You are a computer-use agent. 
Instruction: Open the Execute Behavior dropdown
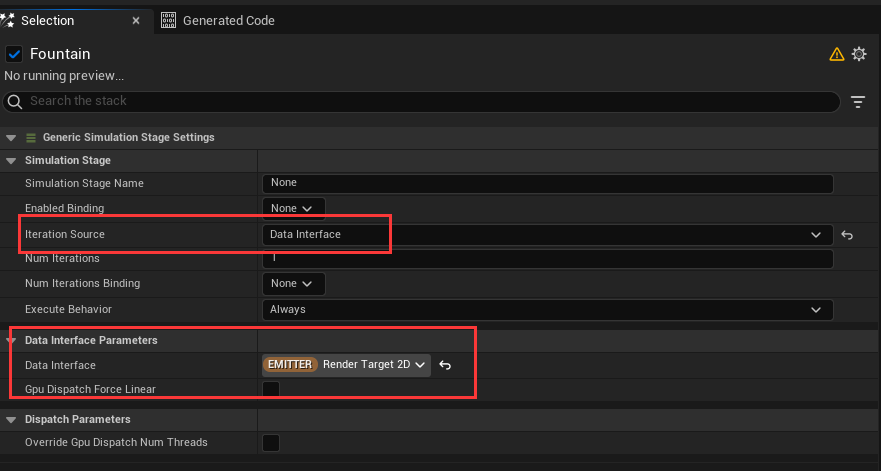pyautogui.click(x=547, y=310)
